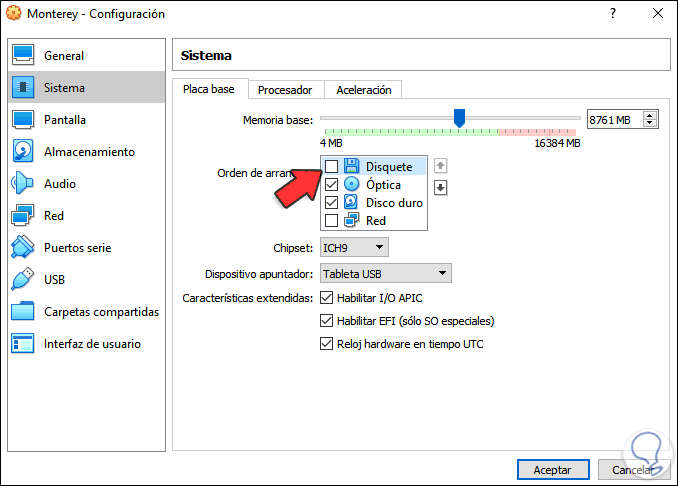
Task: Expand the Chipset ICH9 dropdown
Action: pyautogui.click(x=354, y=247)
